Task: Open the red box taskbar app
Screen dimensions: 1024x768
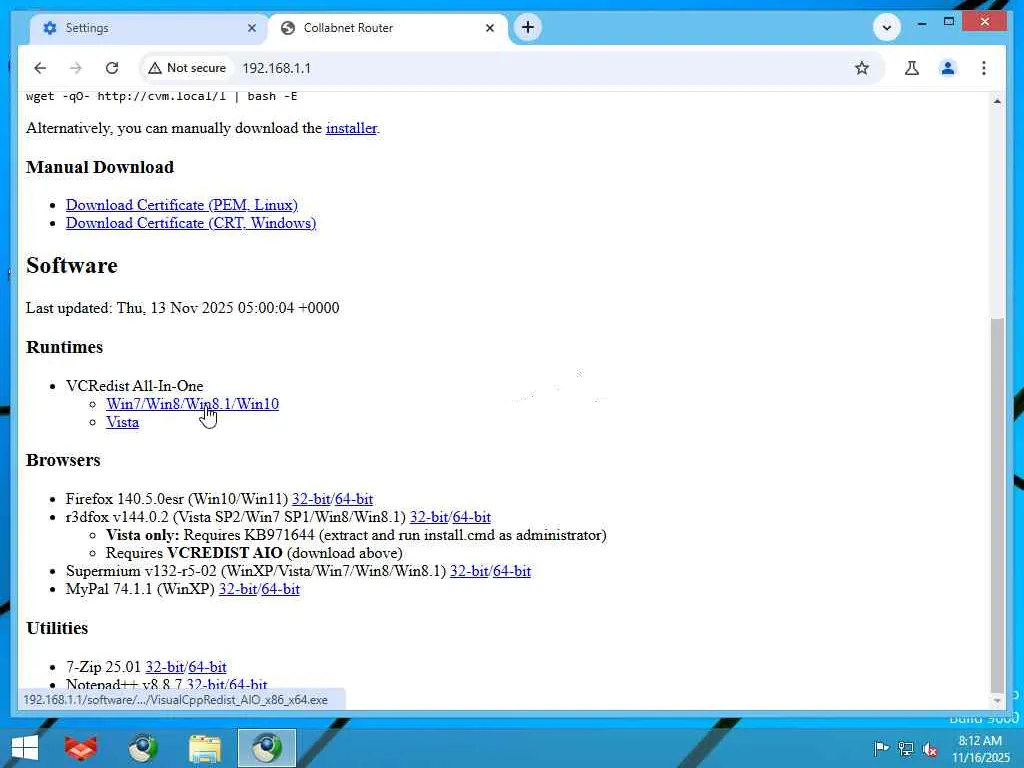Action: click(x=81, y=748)
